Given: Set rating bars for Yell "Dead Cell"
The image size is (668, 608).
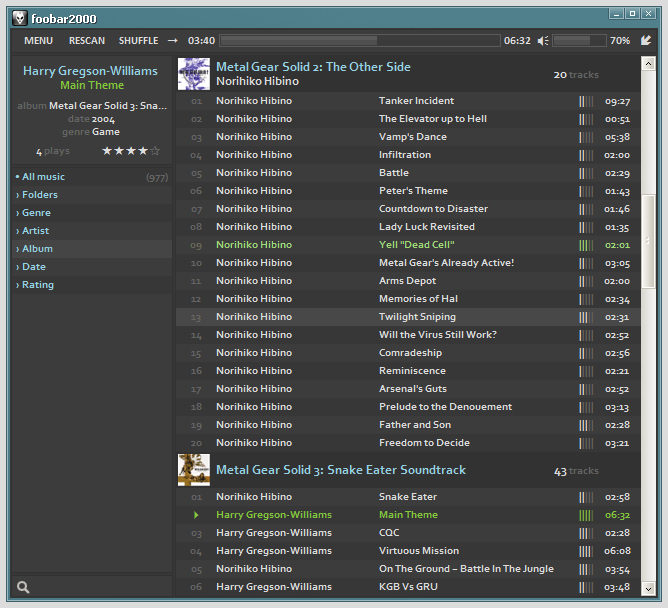Looking at the screenshot, I should coord(586,245).
